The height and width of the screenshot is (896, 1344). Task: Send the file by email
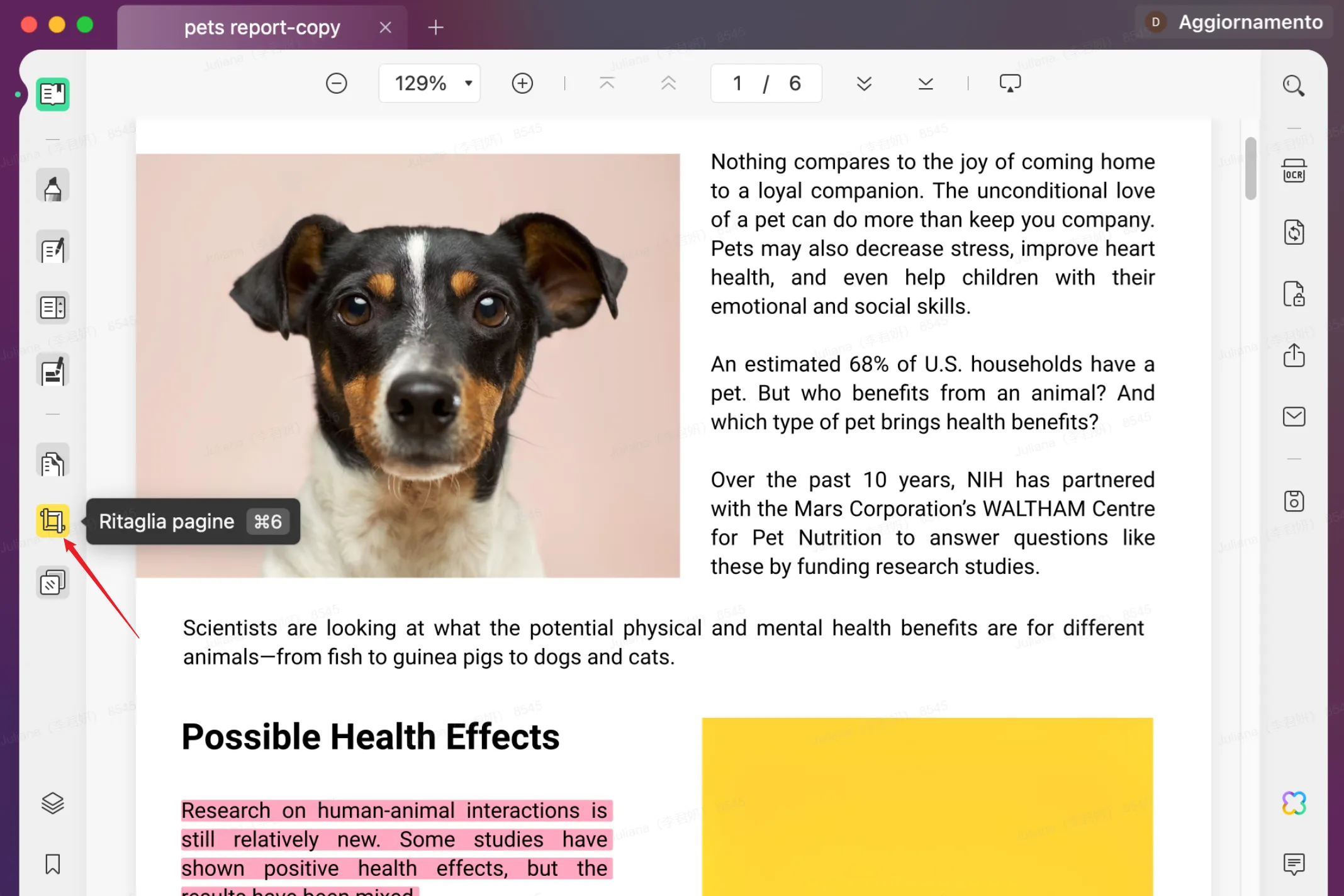[1294, 417]
